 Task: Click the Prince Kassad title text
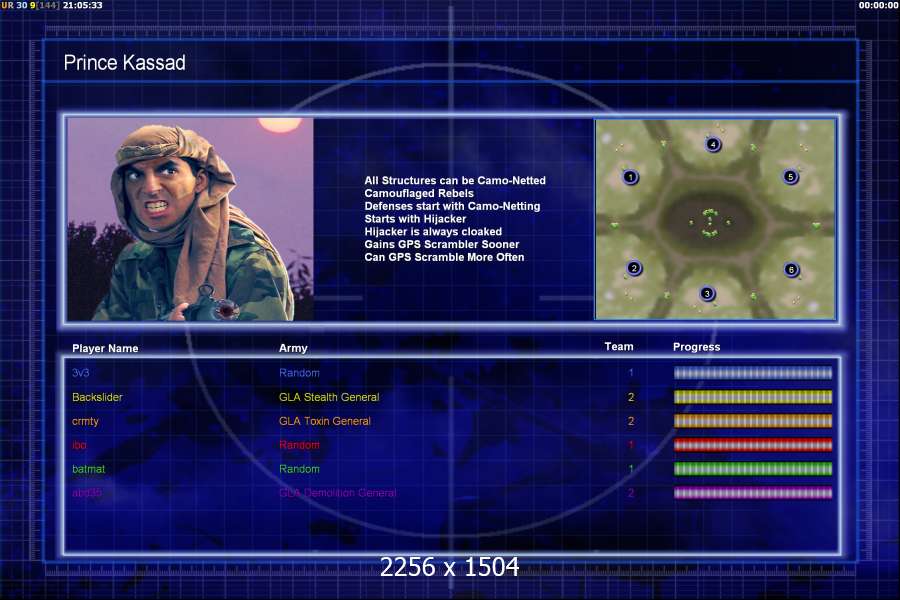pos(125,63)
